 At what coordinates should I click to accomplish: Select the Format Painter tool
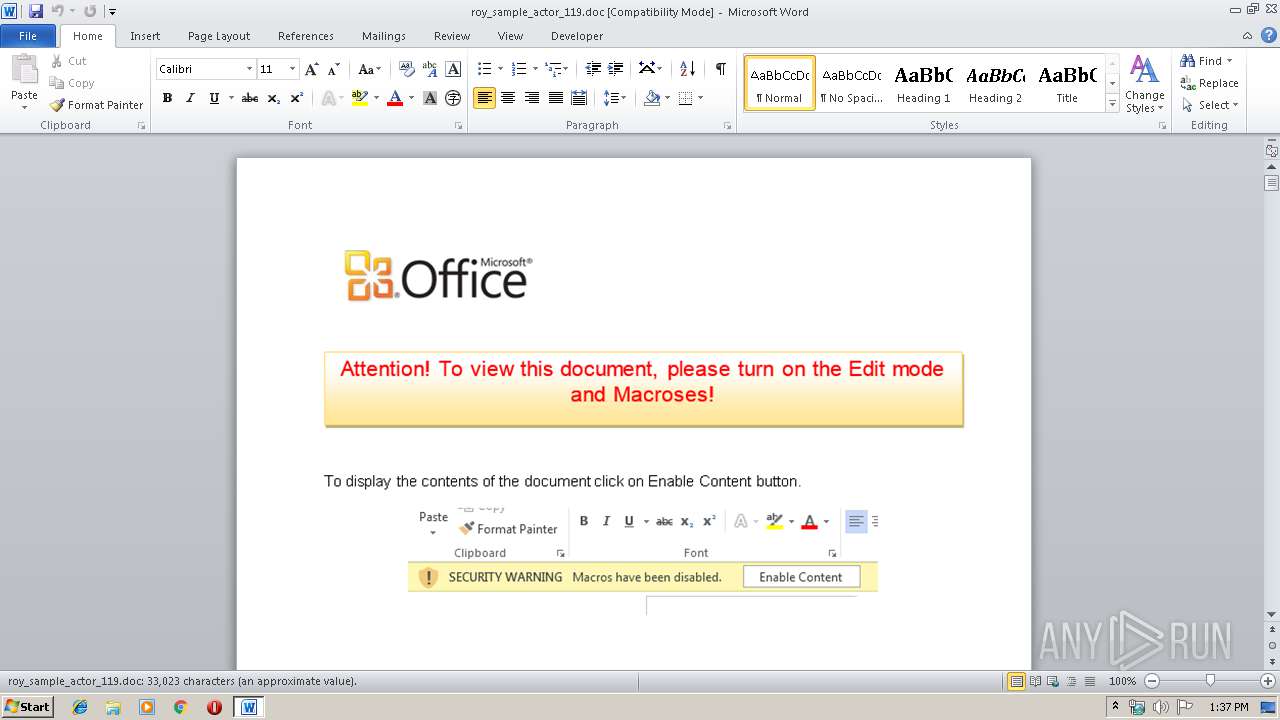[x=97, y=105]
